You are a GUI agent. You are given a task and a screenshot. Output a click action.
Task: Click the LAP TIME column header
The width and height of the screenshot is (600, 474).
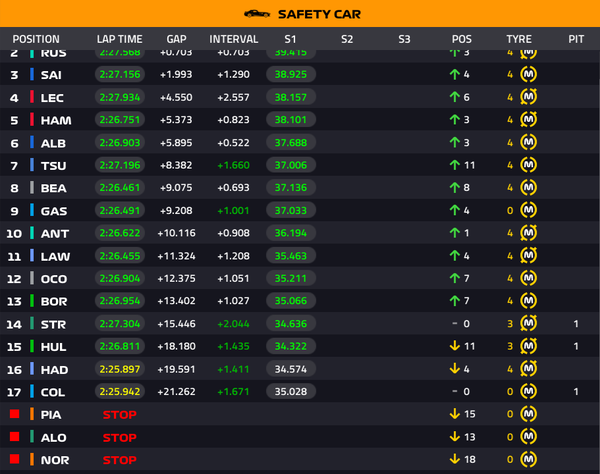pyautogui.click(x=119, y=39)
